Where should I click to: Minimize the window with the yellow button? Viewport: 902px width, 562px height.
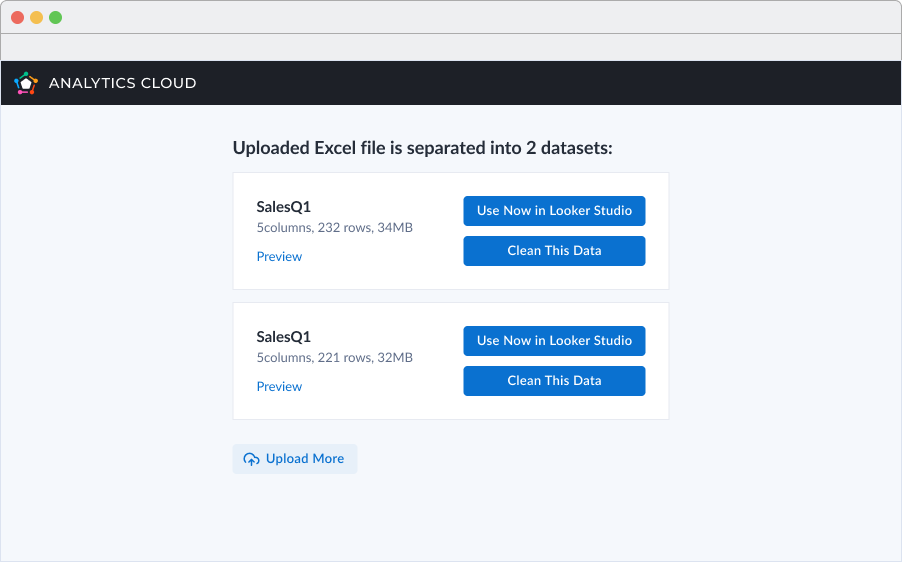point(36,17)
